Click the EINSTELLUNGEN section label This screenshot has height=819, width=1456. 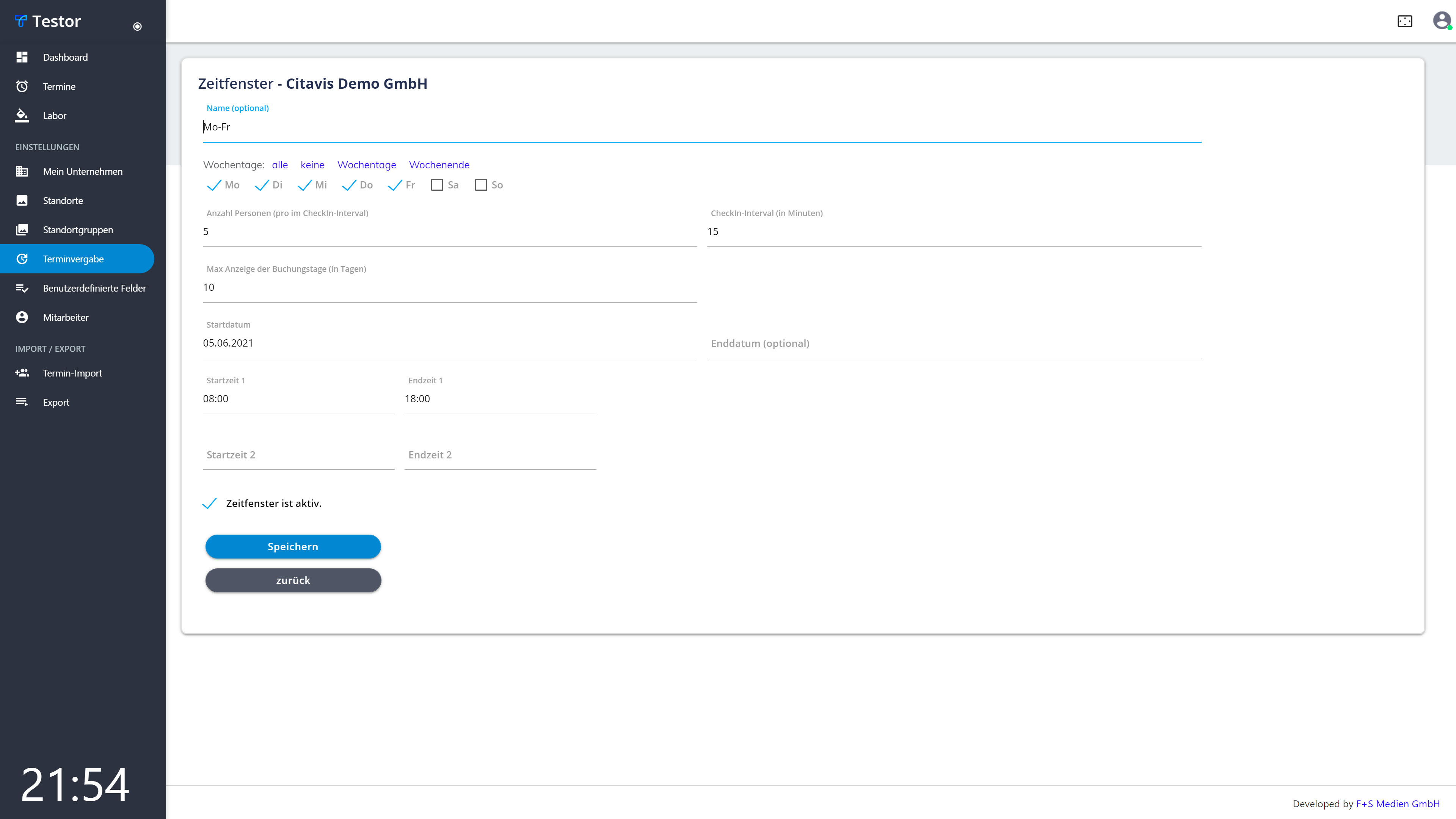[47, 147]
